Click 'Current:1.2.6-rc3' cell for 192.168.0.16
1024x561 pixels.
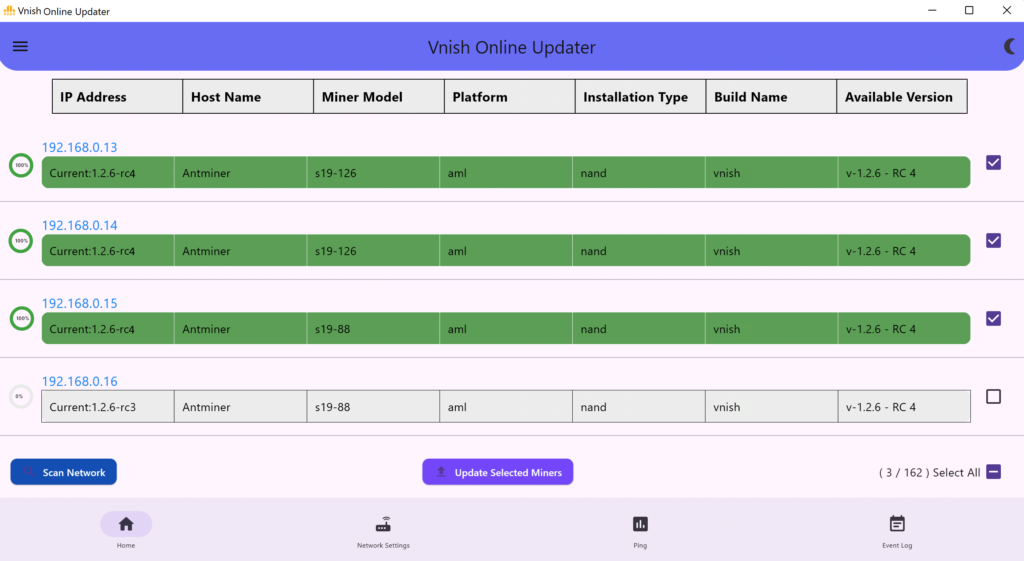pos(108,407)
